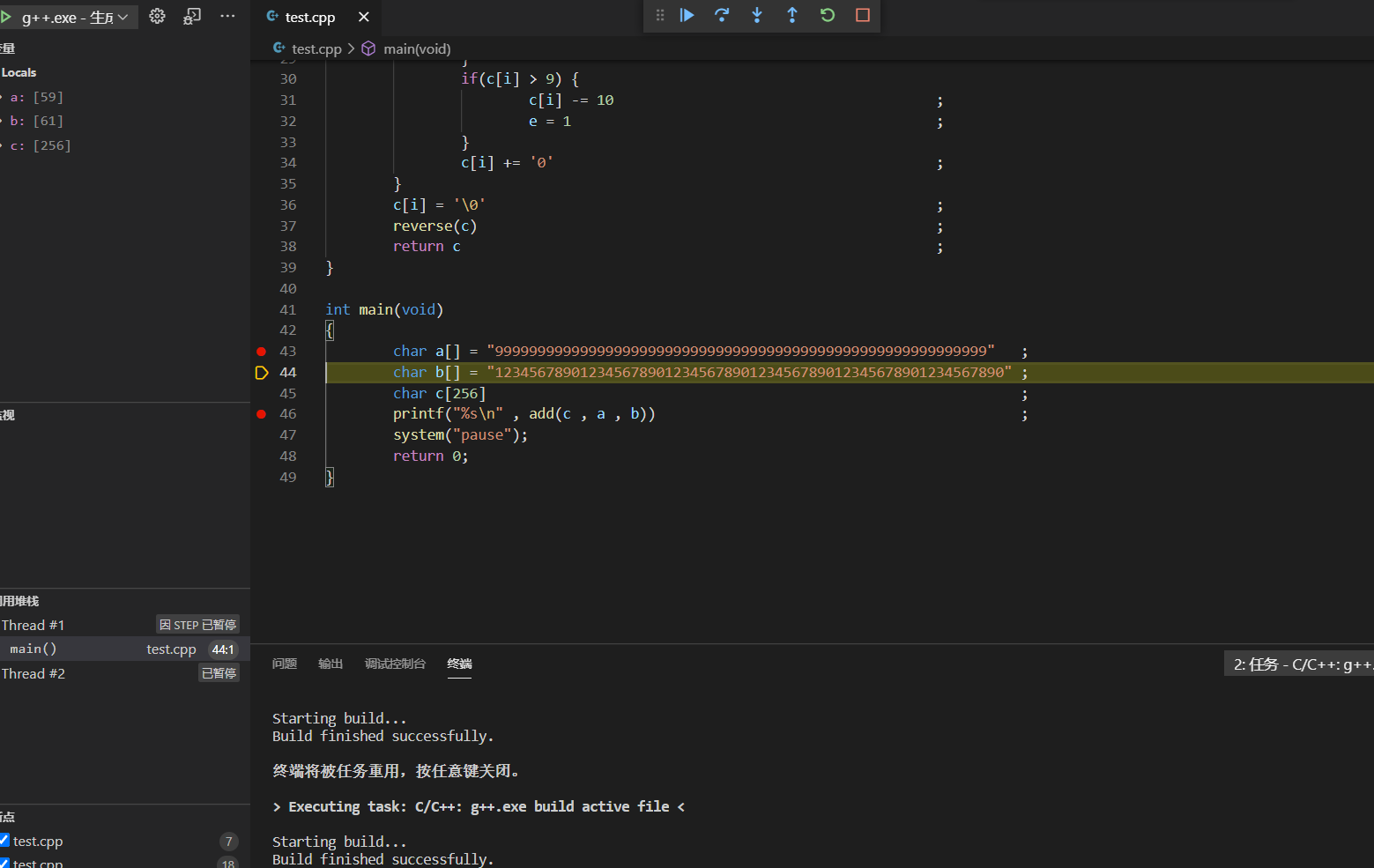Open the debug view more actions menu
Screen dimensions: 1374x868
[x=227, y=16]
